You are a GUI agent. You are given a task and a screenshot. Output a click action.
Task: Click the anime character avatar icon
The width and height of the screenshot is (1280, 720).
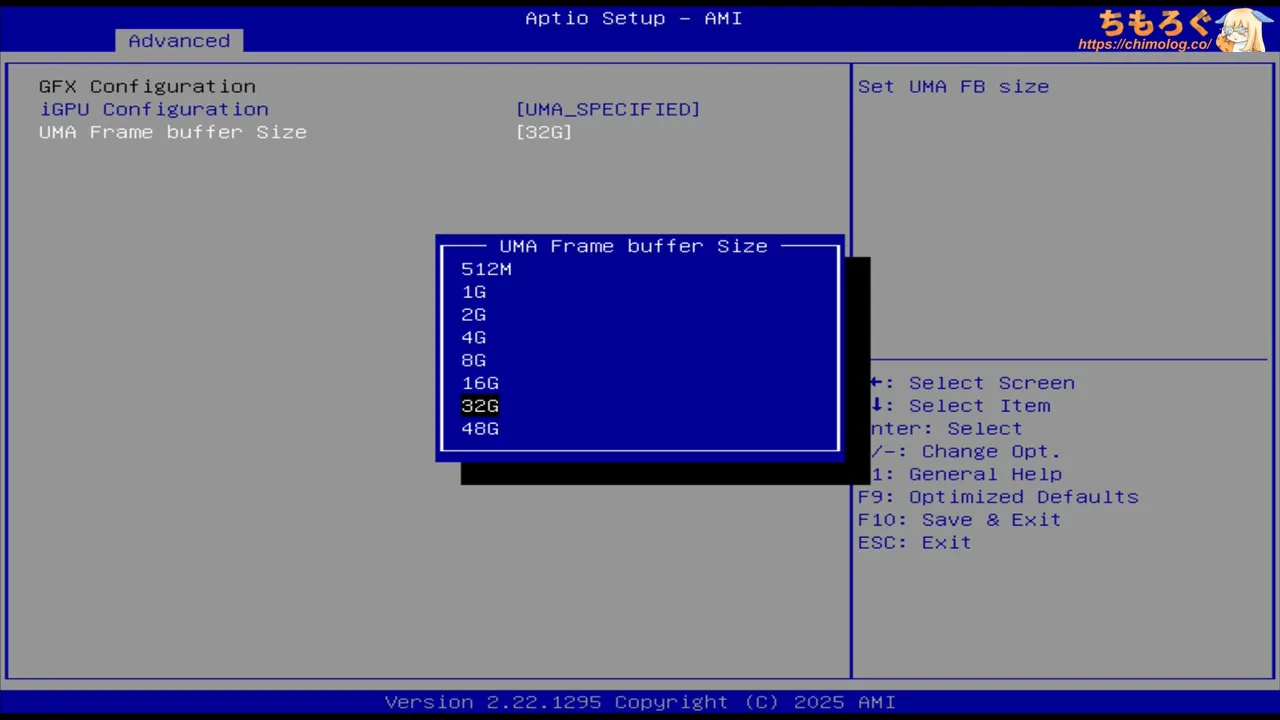tap(1244, 28)
